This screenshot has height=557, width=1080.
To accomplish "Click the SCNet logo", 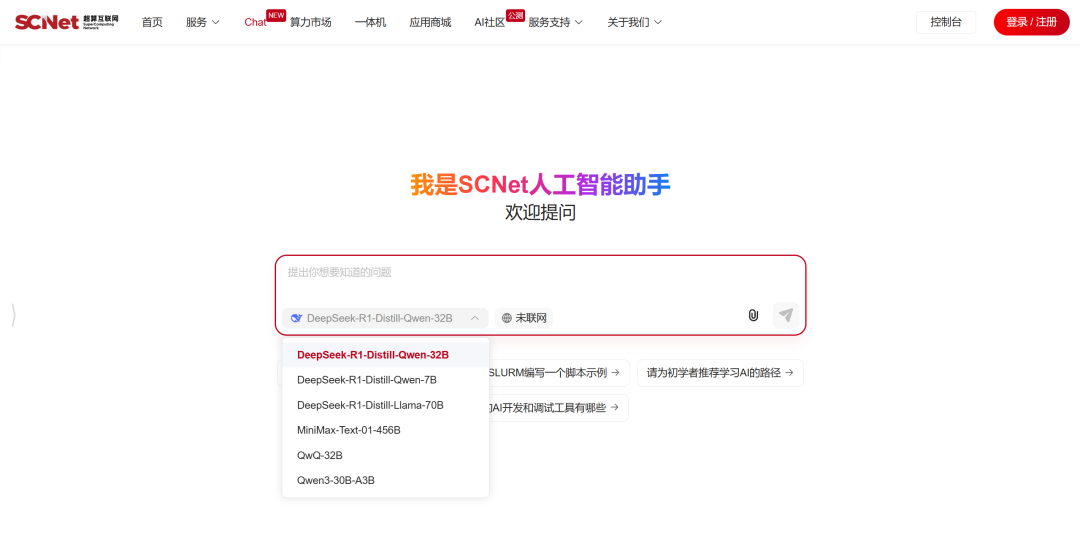I will click(66, 22).
